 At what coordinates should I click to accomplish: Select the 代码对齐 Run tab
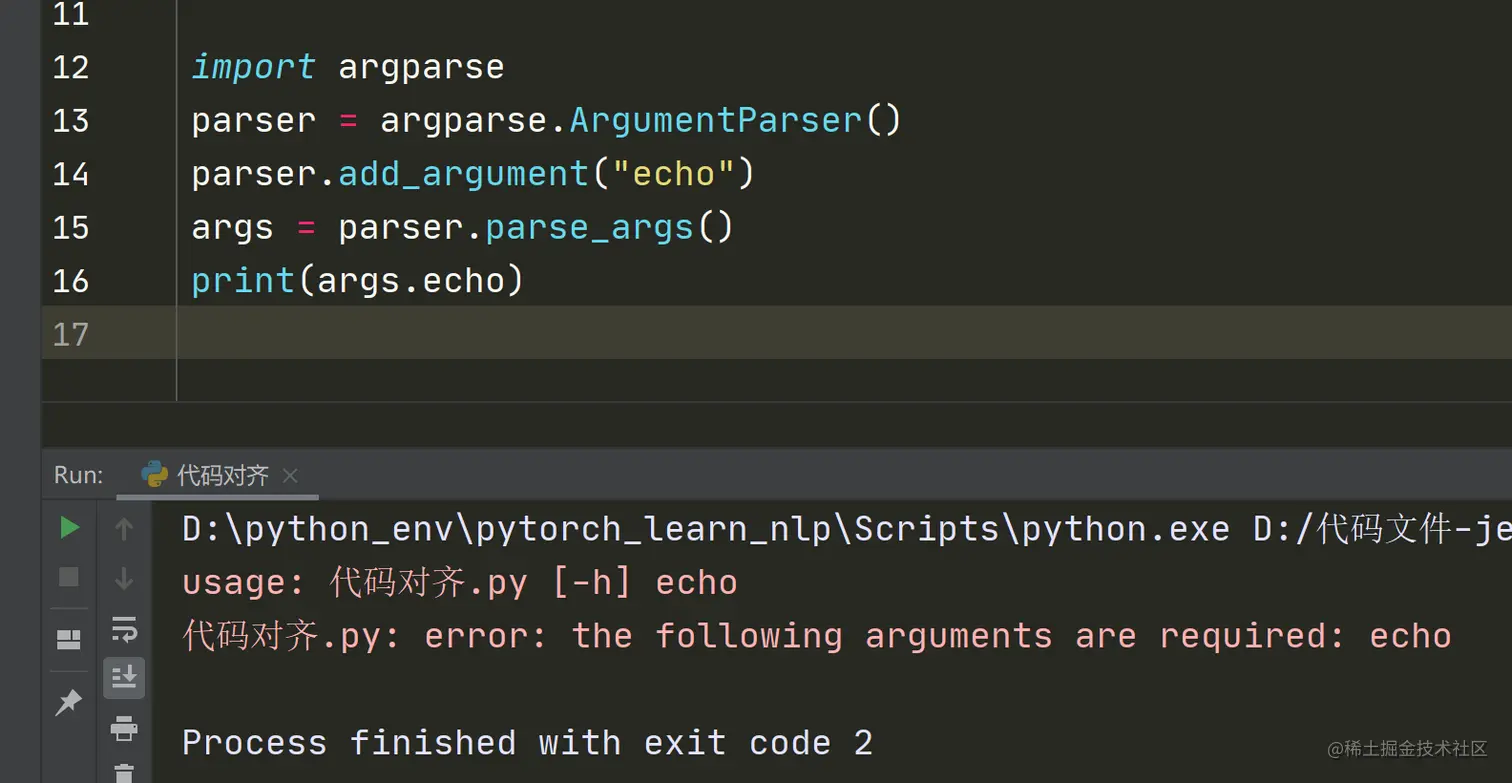point(222,475)
